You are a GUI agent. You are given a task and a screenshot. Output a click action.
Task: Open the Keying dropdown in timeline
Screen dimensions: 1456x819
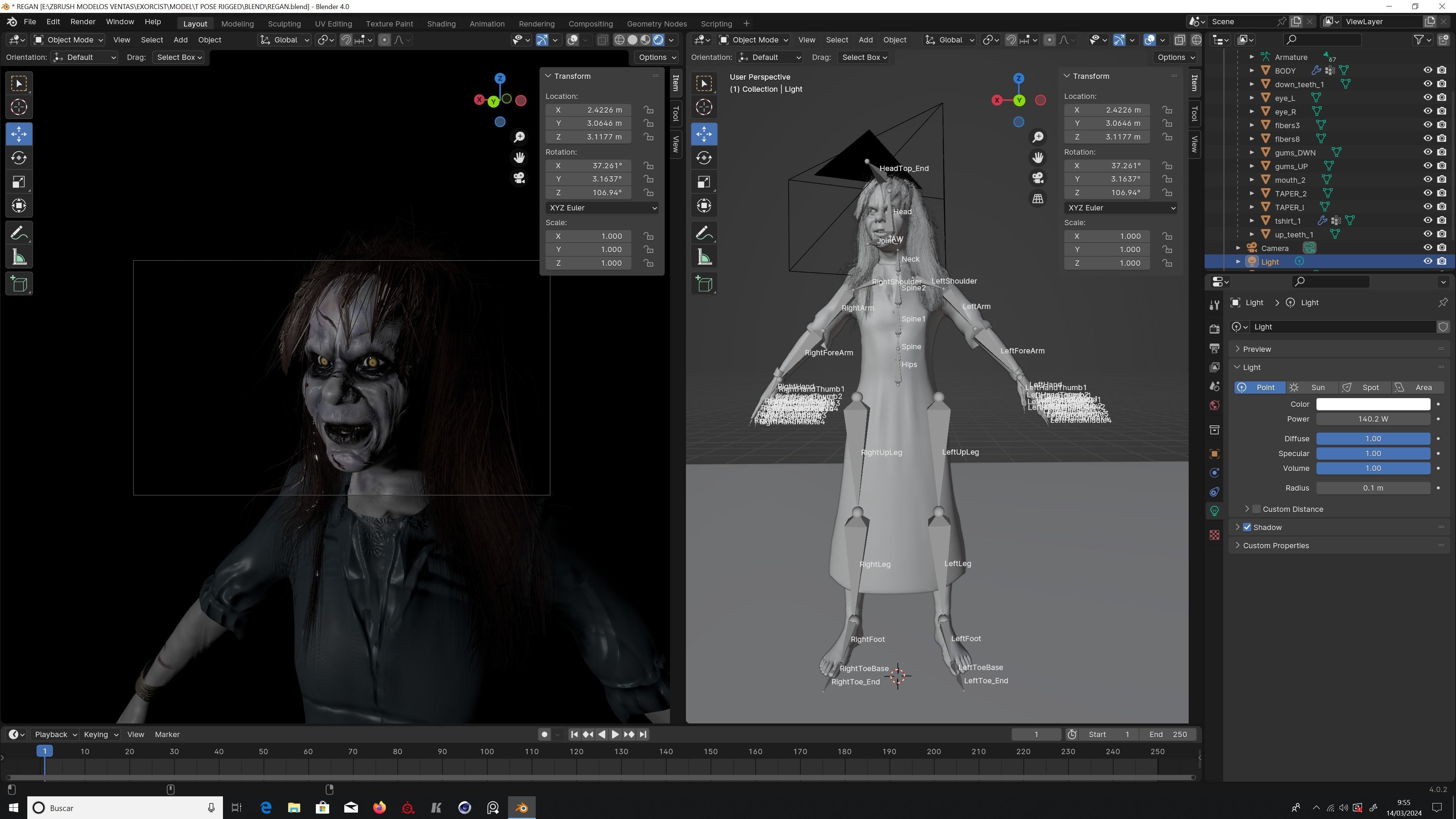click(x=100, y=734)
